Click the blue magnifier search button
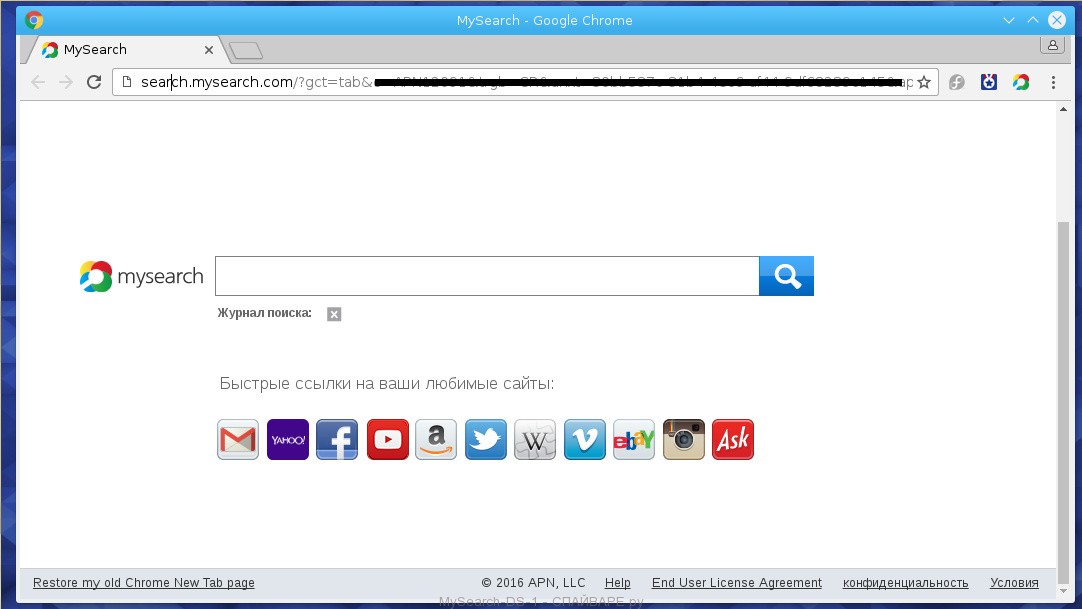1082x609 pixels. point(786,276)
